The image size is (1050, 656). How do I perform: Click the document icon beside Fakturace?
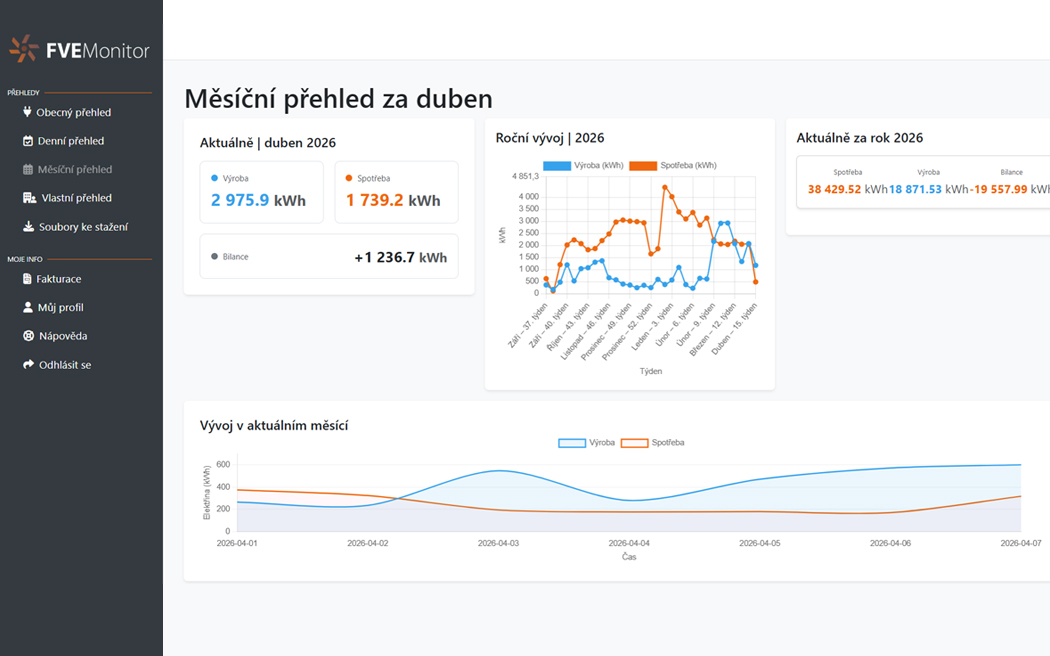[28, 279]
